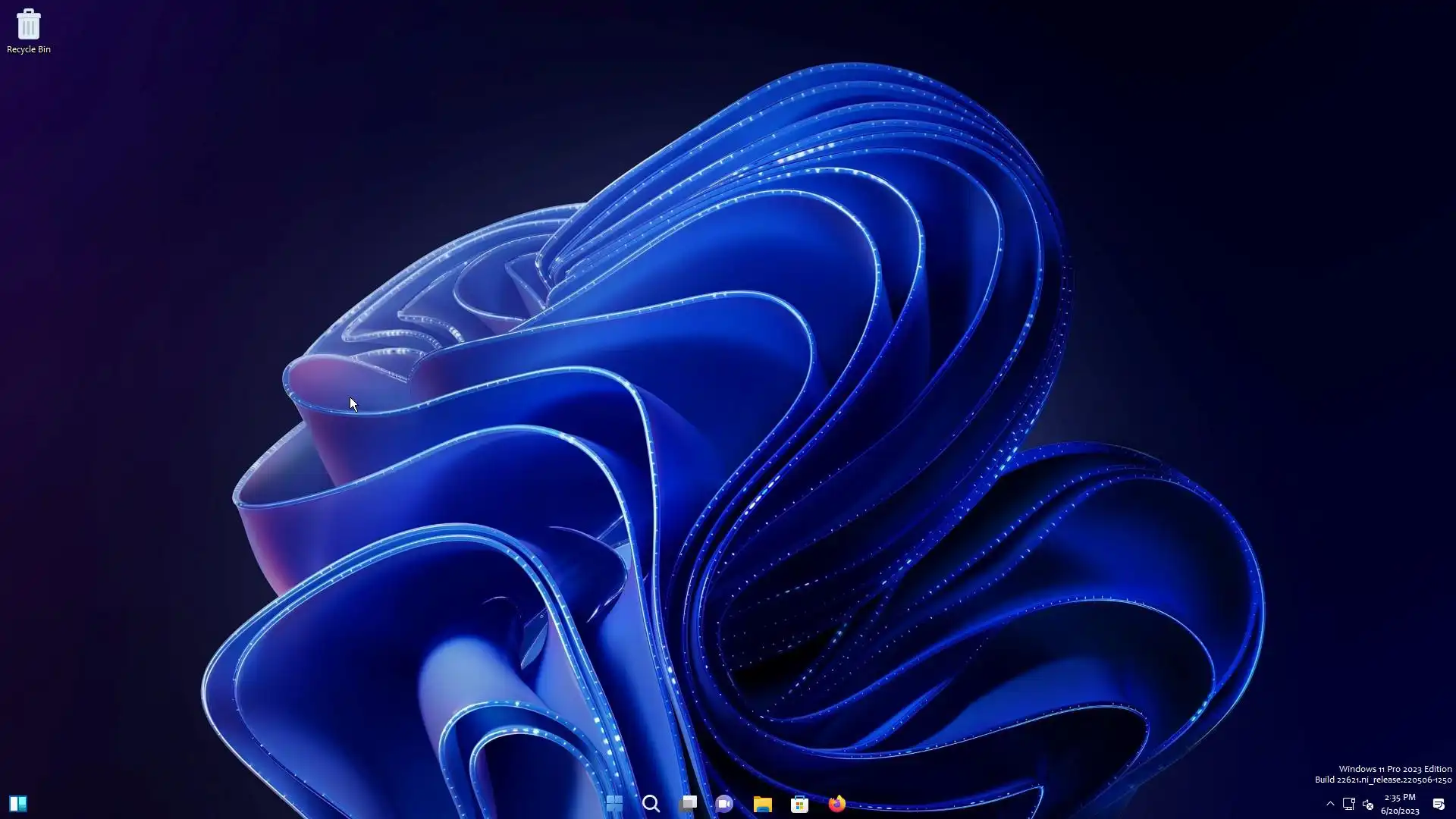Open Task View from the taskbar

point(688,804)
